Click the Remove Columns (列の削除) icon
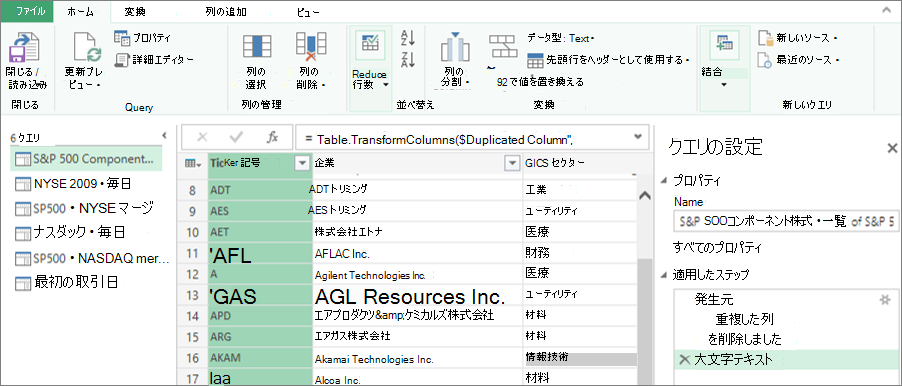The width and height of the screenshot is (902, 386). (311, 47)
